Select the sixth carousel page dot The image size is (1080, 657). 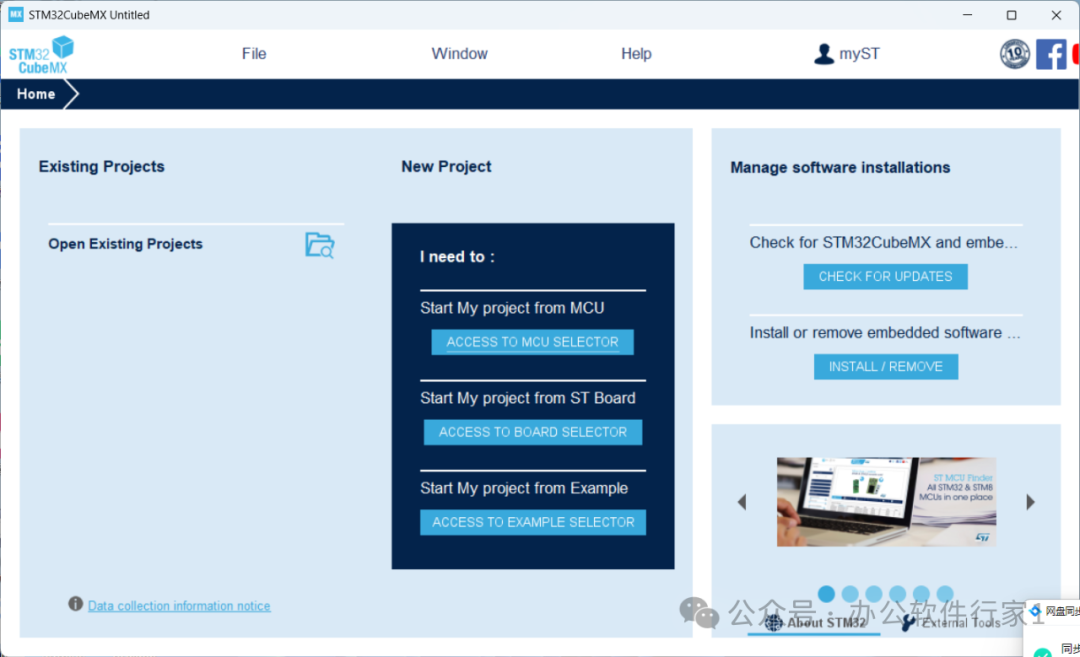[945, 594]
